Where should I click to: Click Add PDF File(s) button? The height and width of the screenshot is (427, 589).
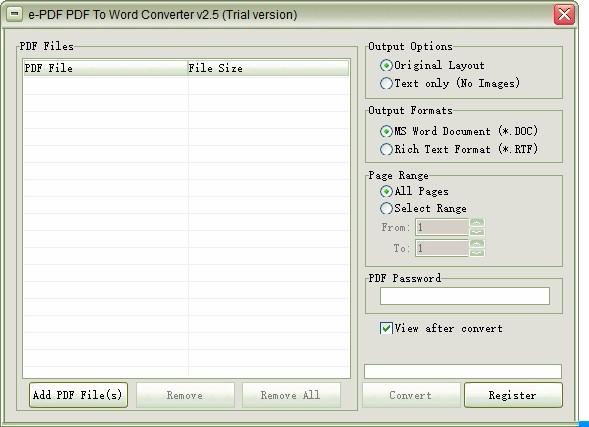click(78, 395)
